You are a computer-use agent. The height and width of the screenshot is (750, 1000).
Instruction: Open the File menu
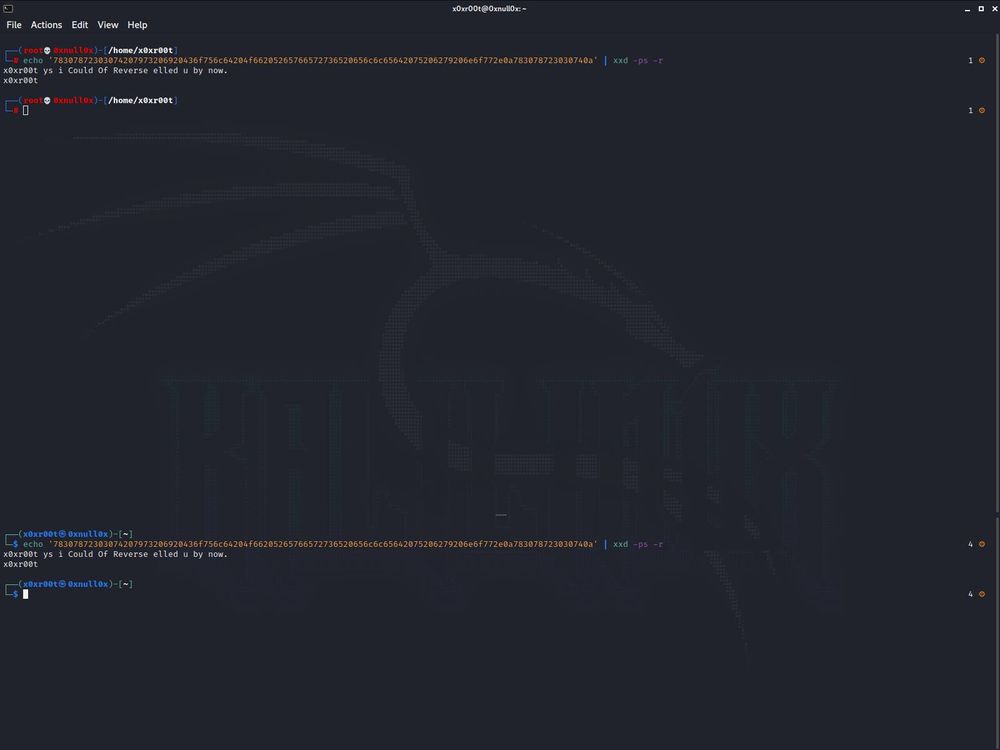pos(14,25)
